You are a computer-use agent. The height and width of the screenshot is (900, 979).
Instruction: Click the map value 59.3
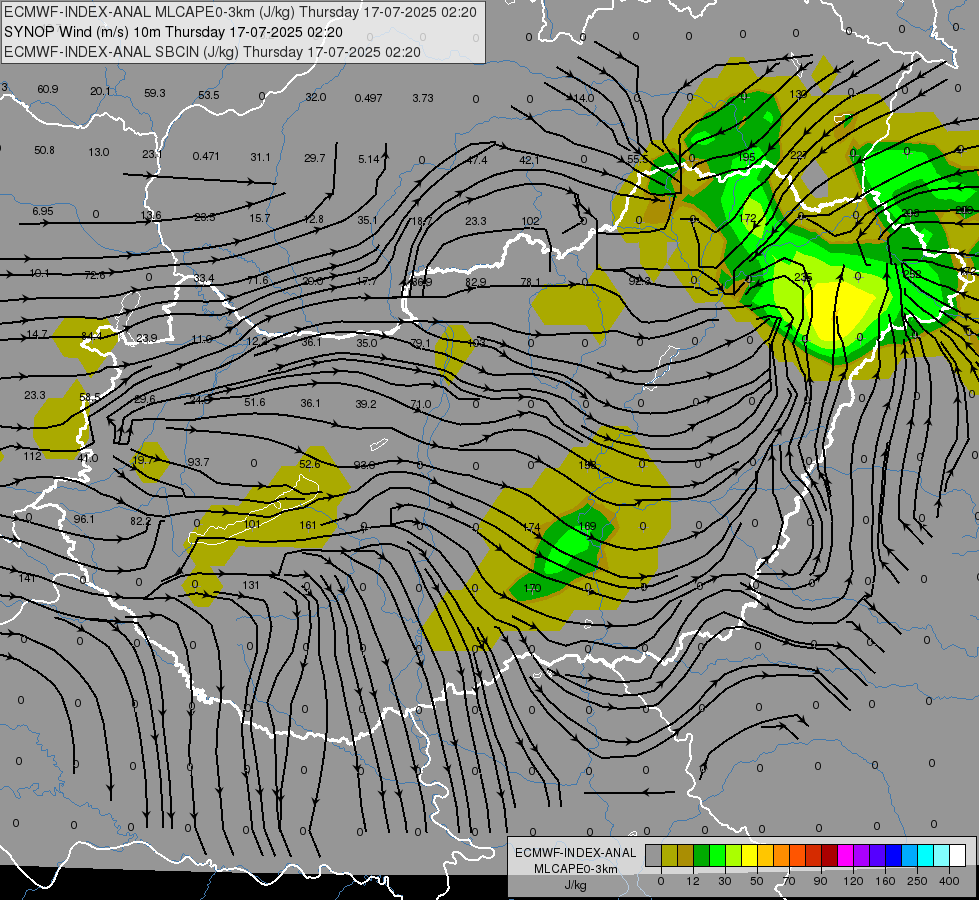tap(154, 93)
